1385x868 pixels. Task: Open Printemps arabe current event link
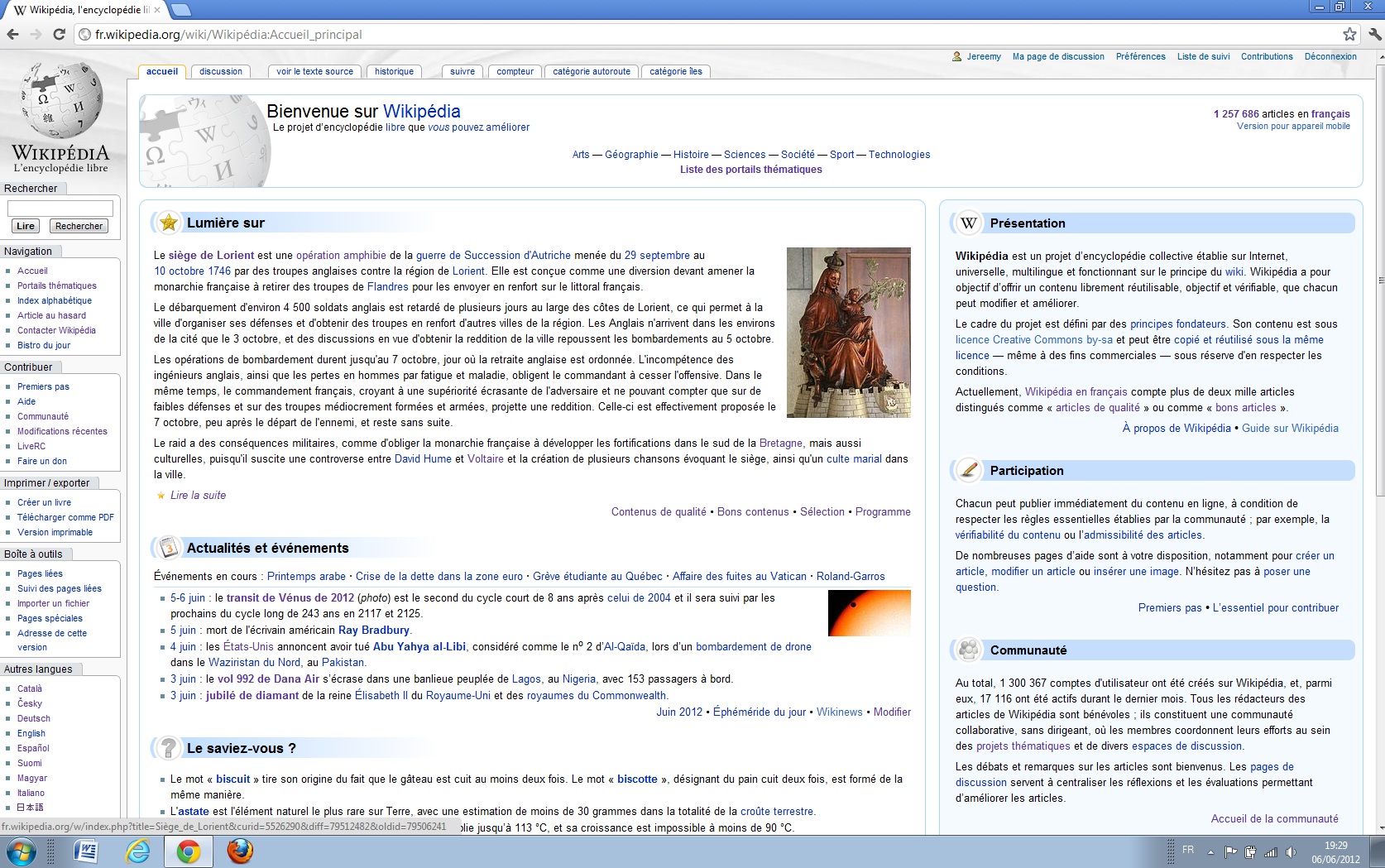(306, 576)
